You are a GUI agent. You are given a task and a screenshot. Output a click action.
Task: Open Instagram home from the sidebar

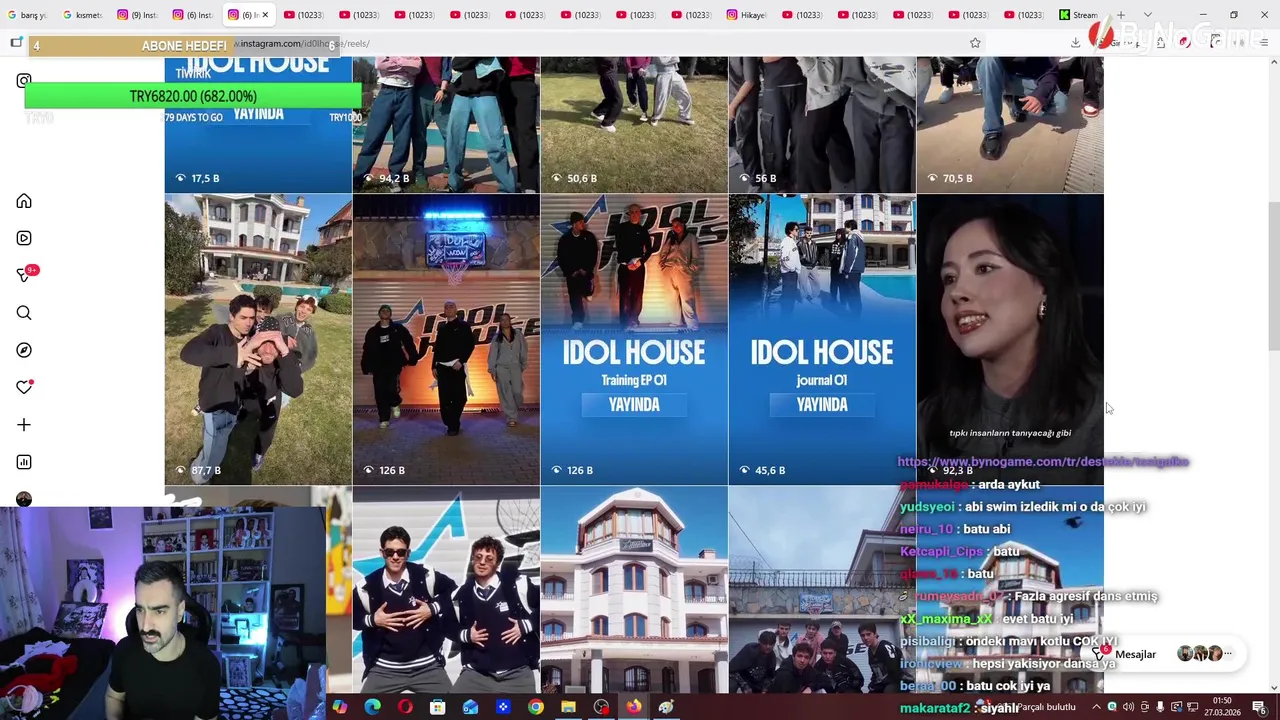tap(24, 201)
